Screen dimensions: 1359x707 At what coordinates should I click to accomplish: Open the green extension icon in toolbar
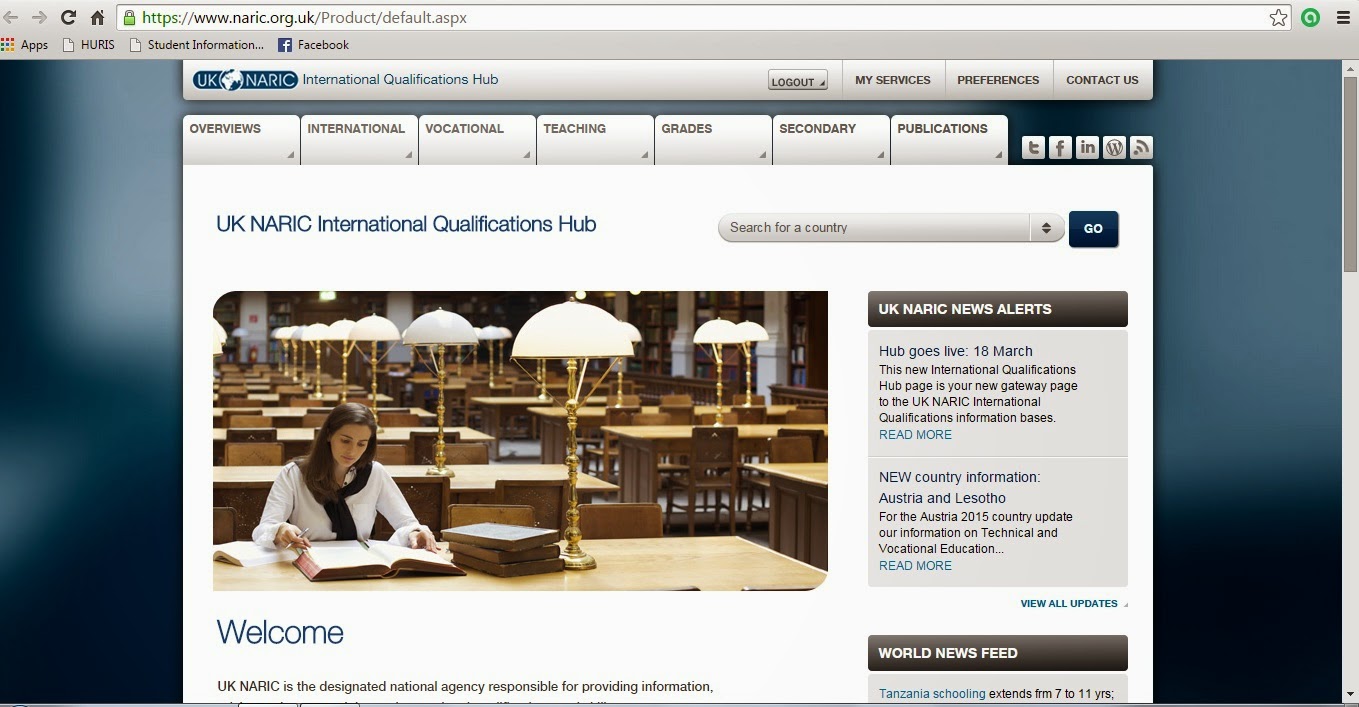1310,17
